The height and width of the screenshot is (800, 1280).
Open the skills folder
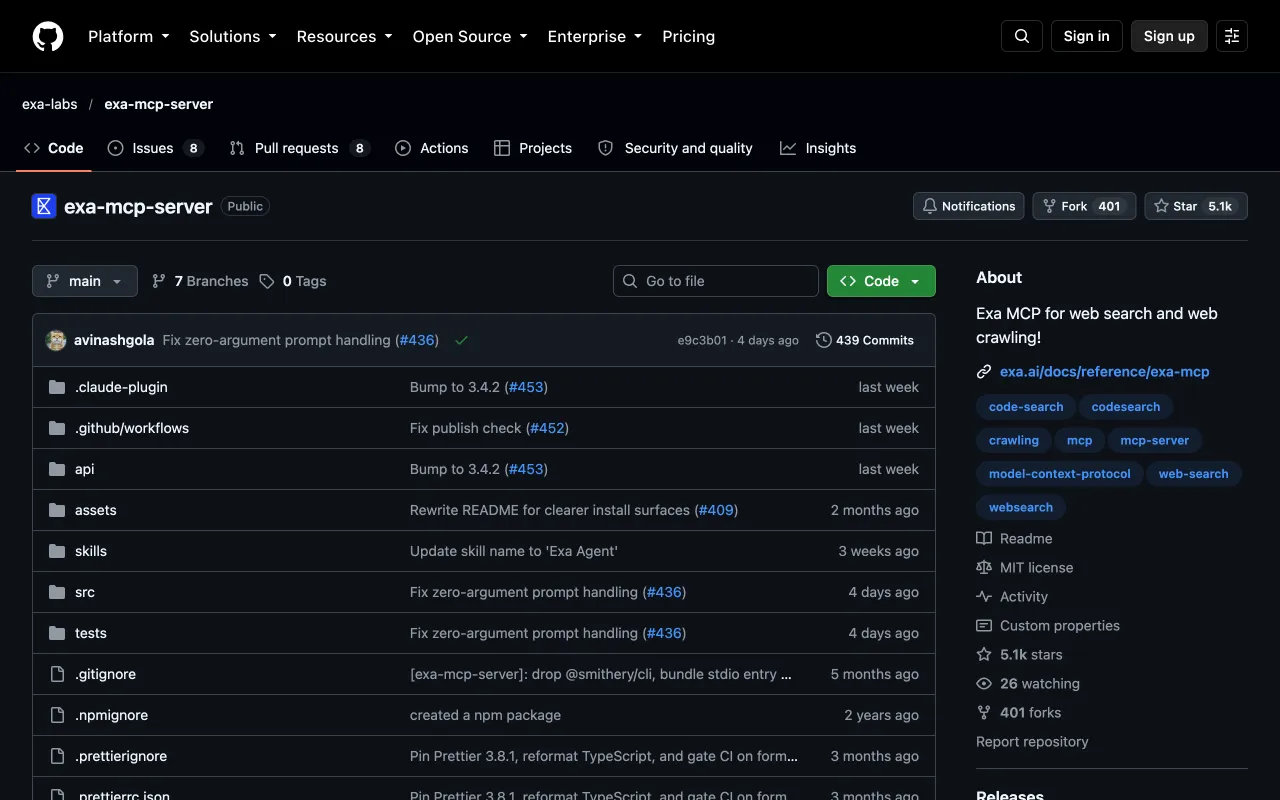pyautogui.click(x=91, y=551)
